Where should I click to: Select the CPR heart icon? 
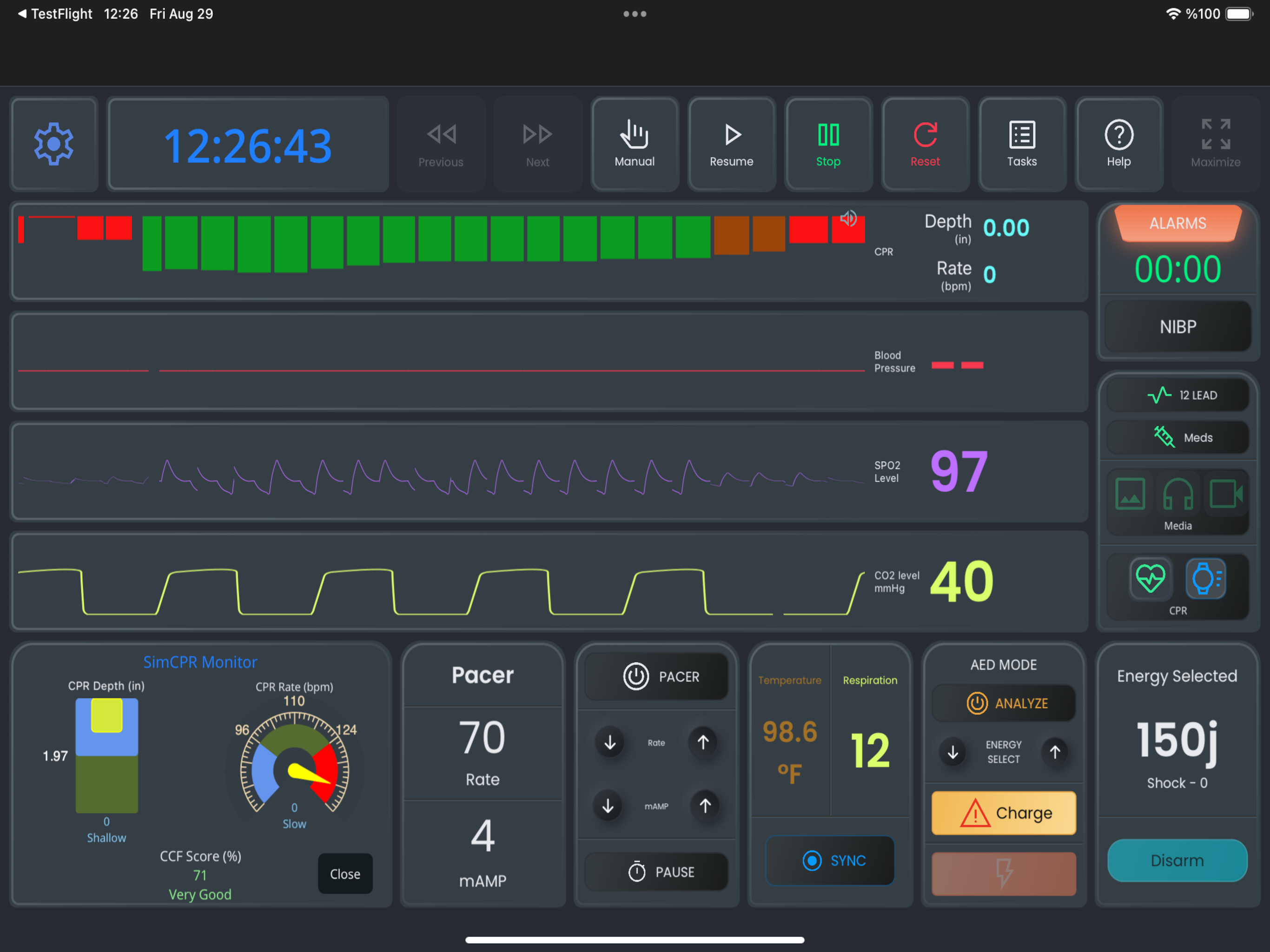(x=1151, y=578)
